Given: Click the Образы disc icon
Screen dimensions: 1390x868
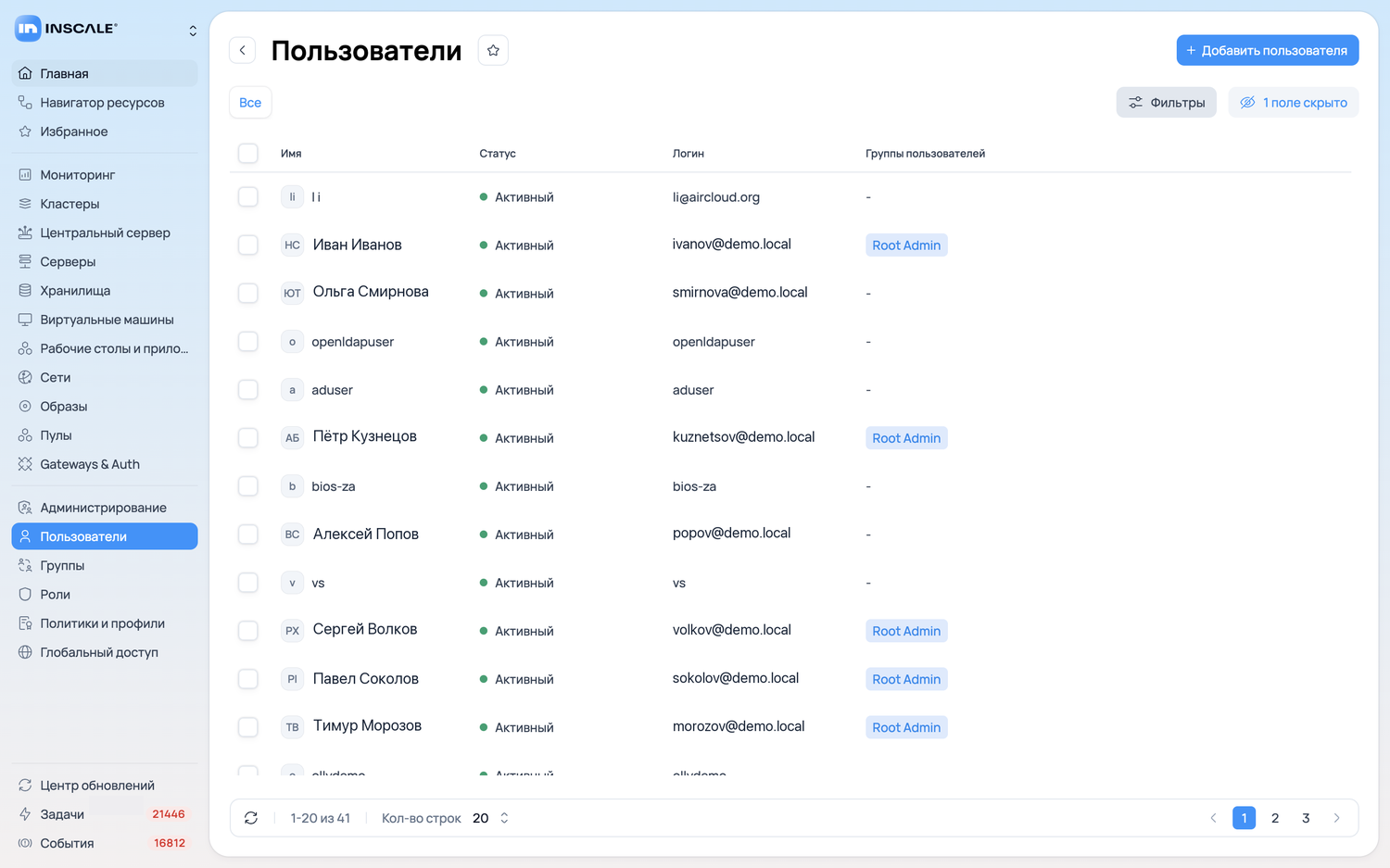Looking at the screenshot, I should tap(25, 406).
